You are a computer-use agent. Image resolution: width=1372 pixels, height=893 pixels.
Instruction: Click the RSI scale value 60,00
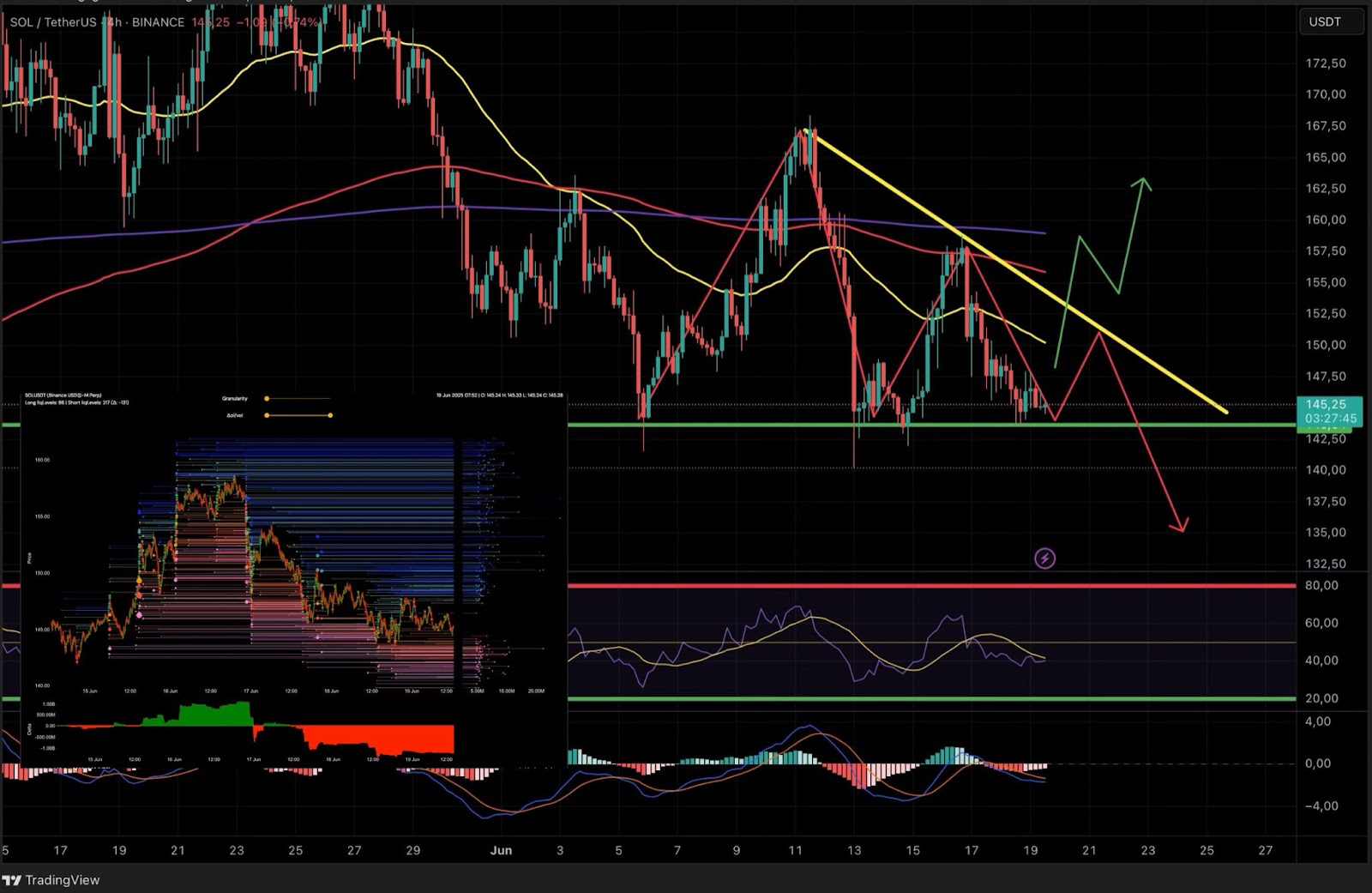coord(1321,624)
